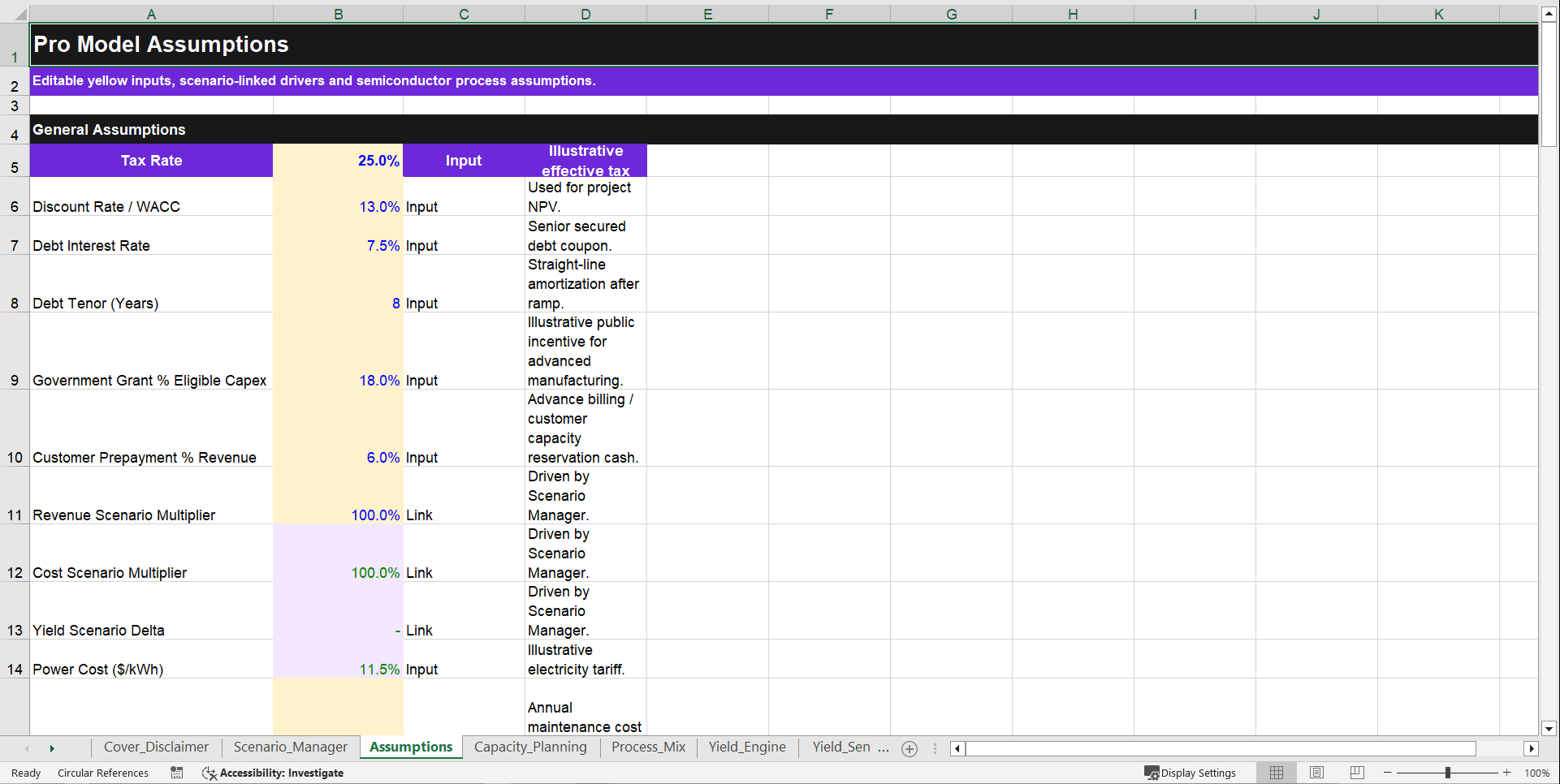Viewport: 1560px width, 784px height.
Task: Select row 9 header
Action: 15,351
